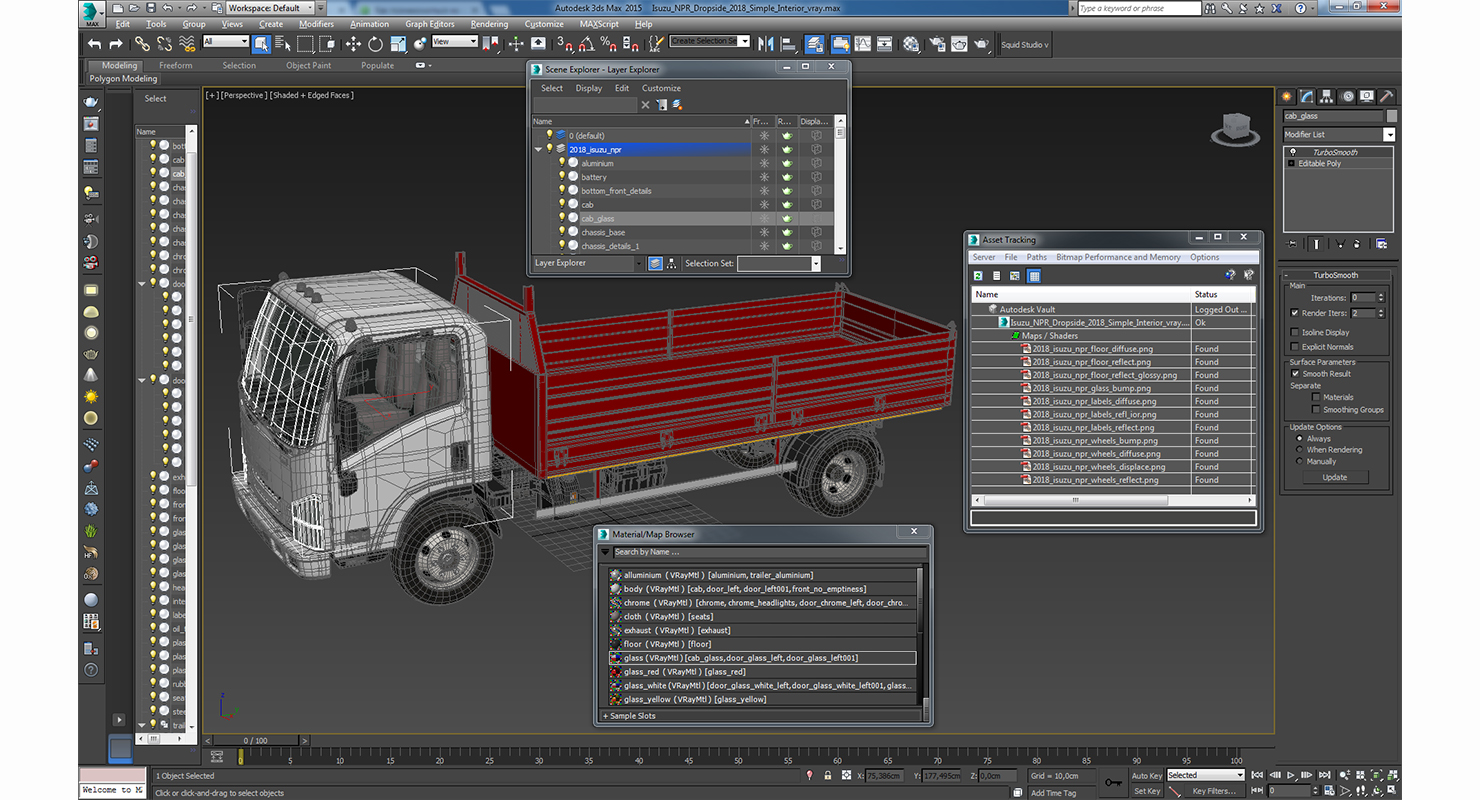Select the When Rendering update option
Image resolution: width=1480 pixels, height=800 pixels.
pos(1300,450)
